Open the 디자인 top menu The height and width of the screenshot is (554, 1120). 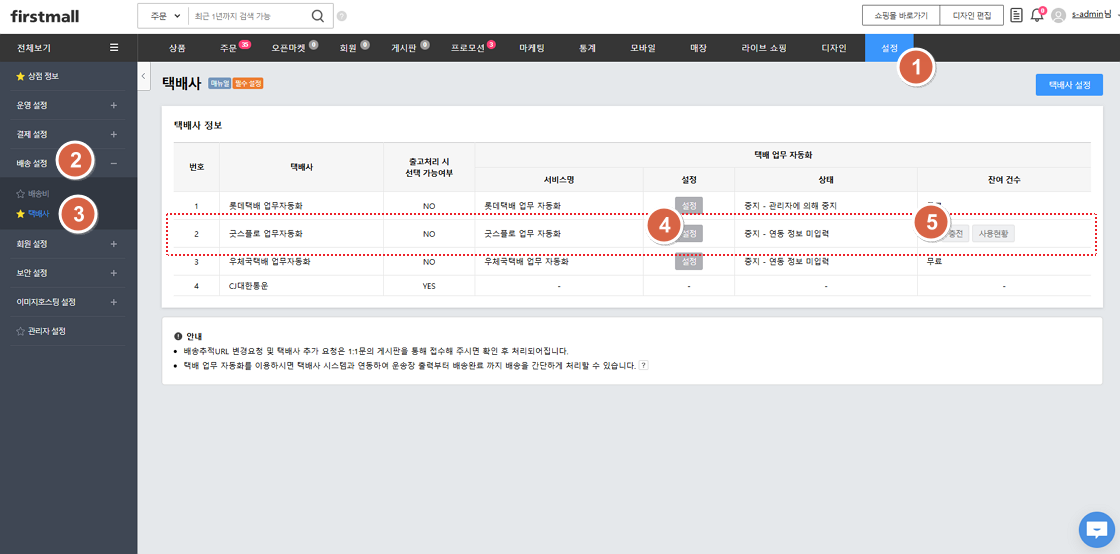tap(834, 49)
